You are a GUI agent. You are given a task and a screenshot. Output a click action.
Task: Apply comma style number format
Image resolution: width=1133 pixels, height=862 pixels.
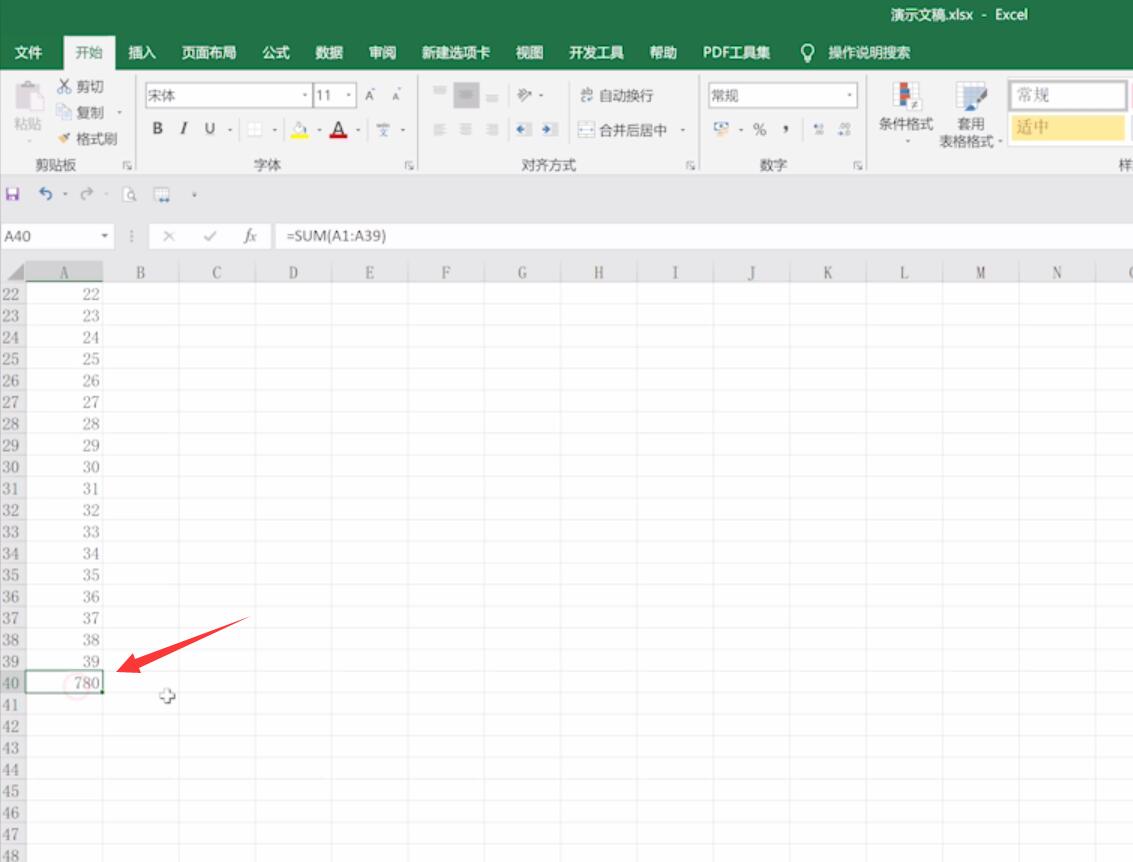(785, 129)
